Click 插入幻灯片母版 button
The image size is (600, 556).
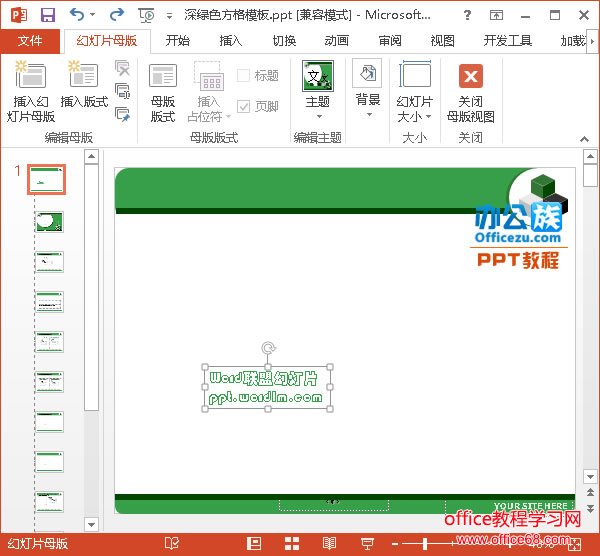point(31,92)
